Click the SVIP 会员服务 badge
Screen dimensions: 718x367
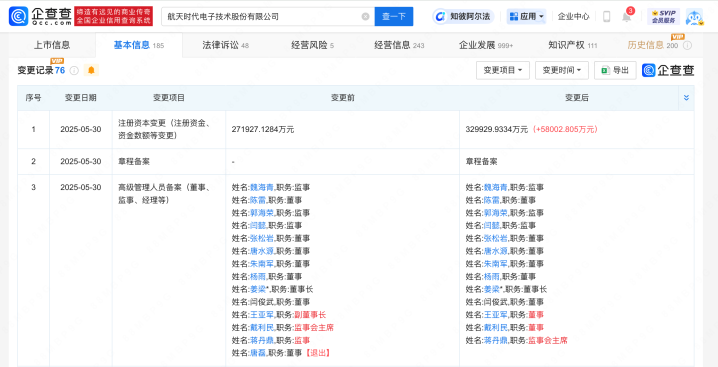tap(663, 16)
